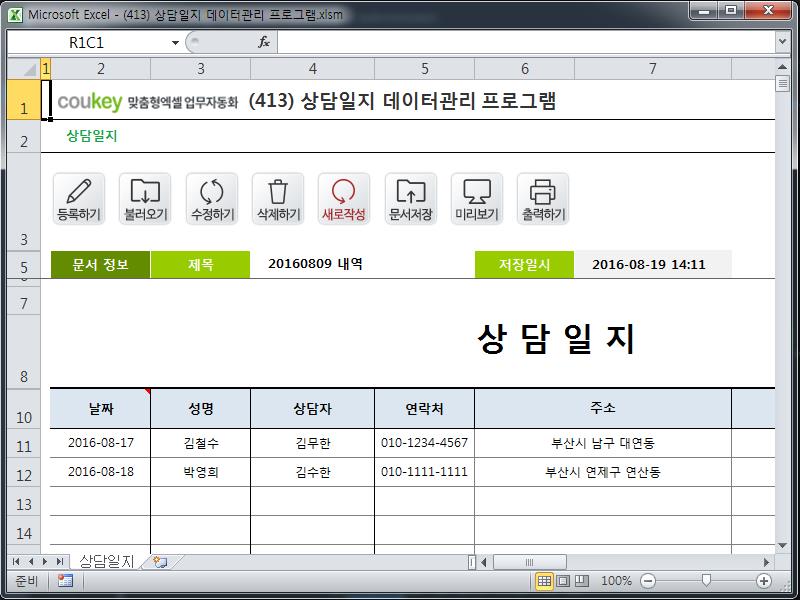The image size is (800, 600).
Task: Click the zoom slider handle
Action: (x=706, y=581)
